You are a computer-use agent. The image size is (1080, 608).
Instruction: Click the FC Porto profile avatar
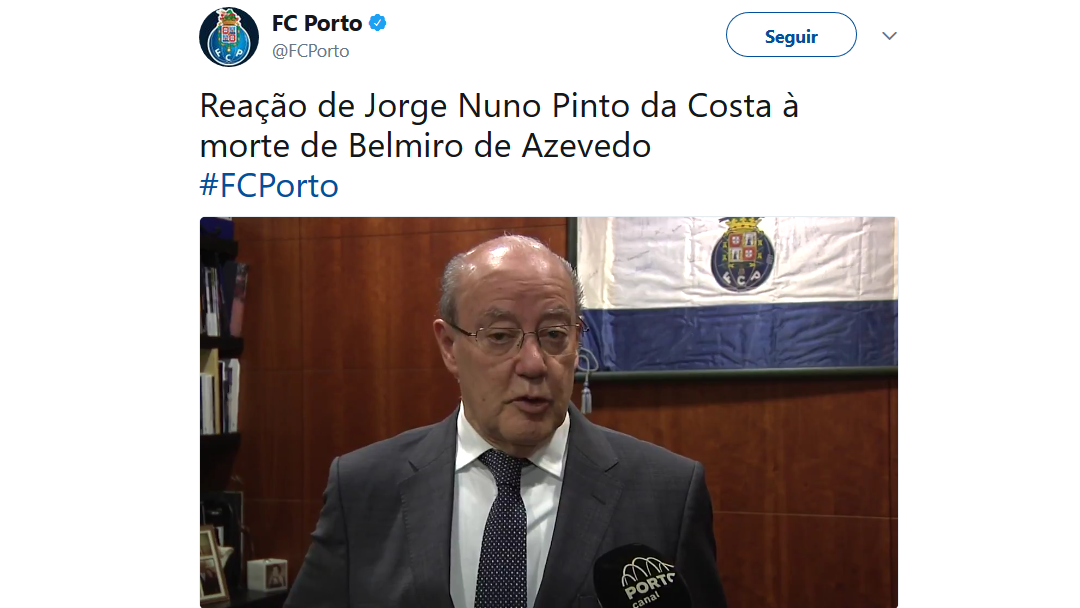pos(229,37)
